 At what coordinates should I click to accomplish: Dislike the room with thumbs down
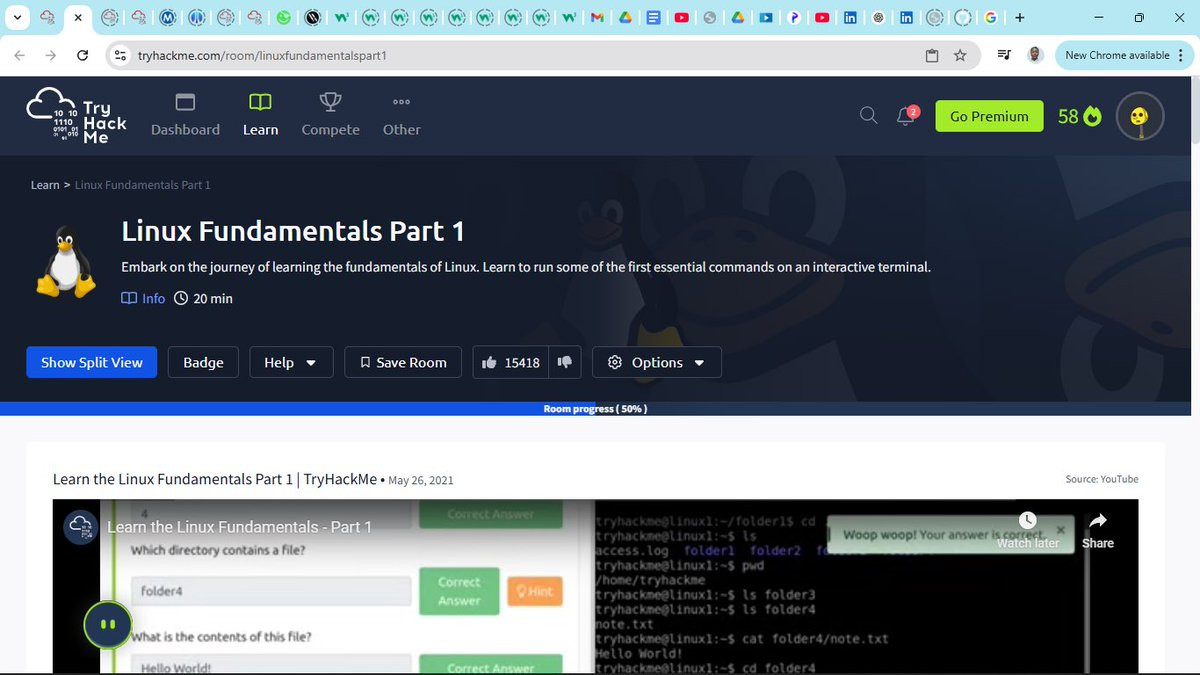coord(565,362)
